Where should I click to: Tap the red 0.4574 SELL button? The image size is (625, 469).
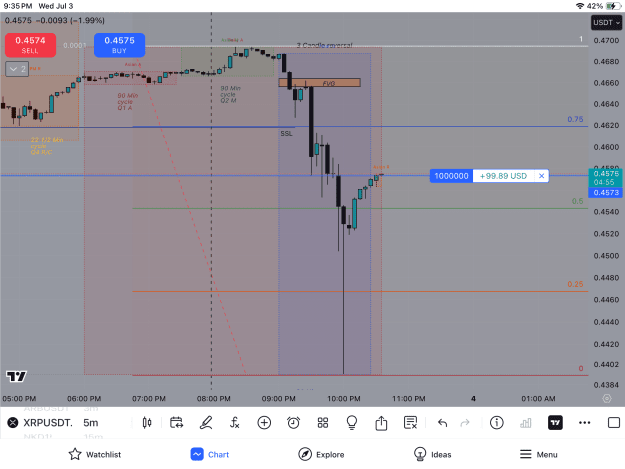click(x=30, y=45)
